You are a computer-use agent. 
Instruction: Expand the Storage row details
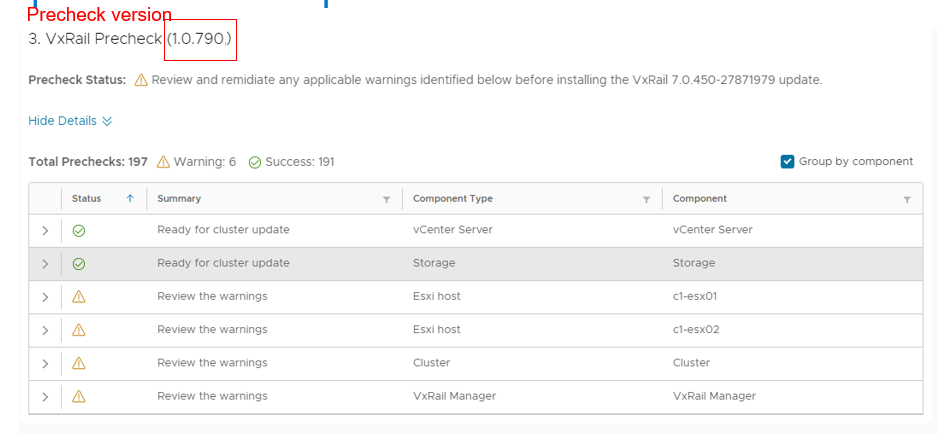pos(45,264)
